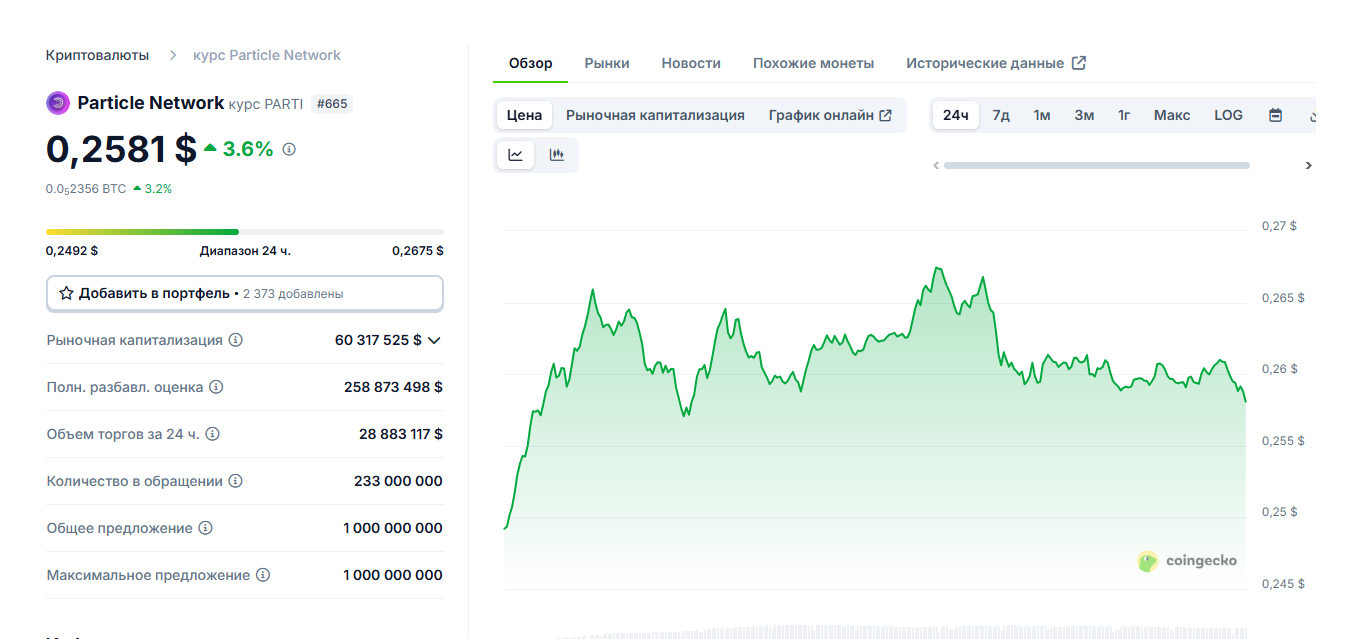Click the right arrow of range scroller
This screenshot has width=1363, height=639.
tap(1308, 166)
